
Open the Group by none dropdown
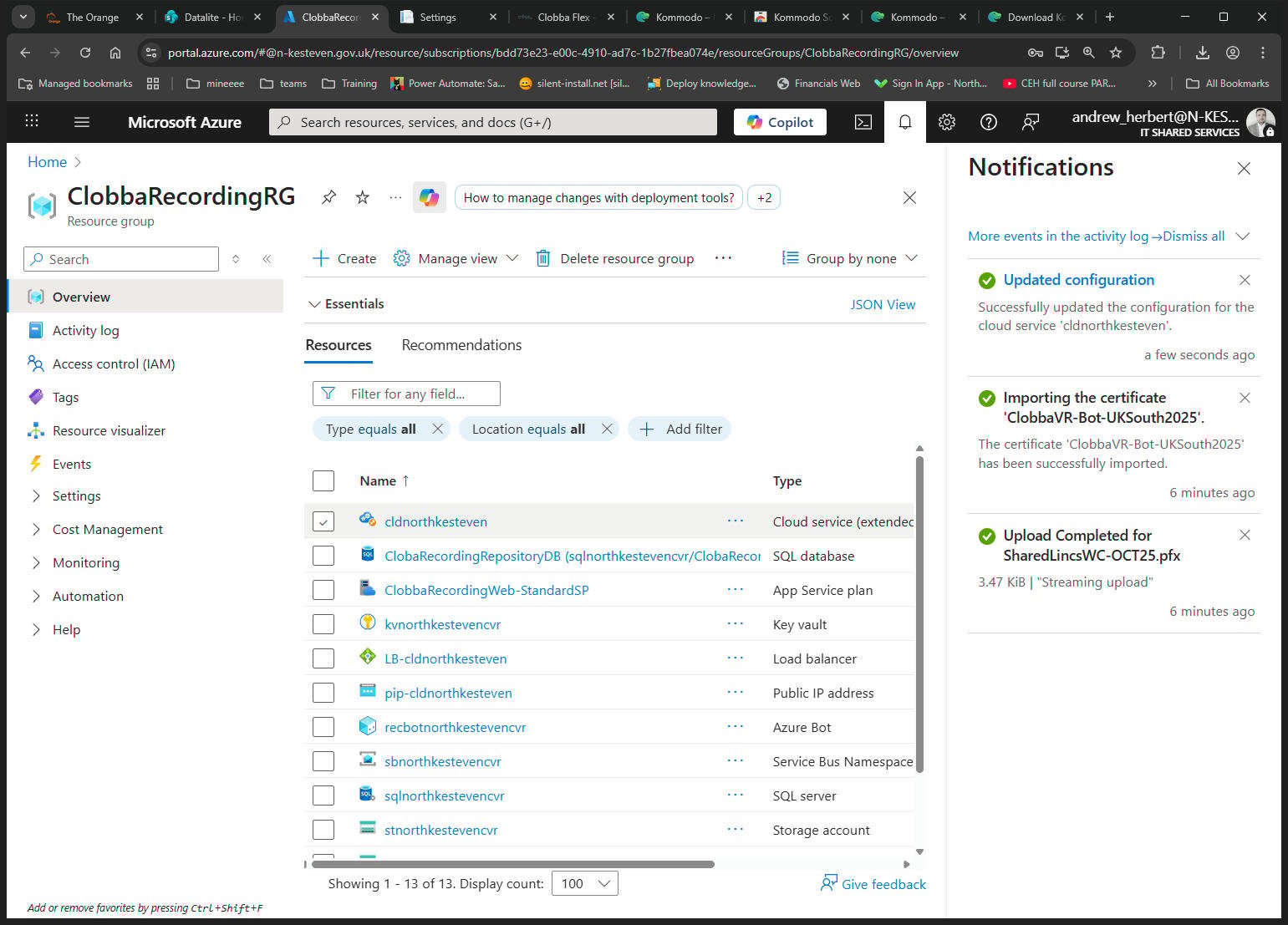(850, 258)
